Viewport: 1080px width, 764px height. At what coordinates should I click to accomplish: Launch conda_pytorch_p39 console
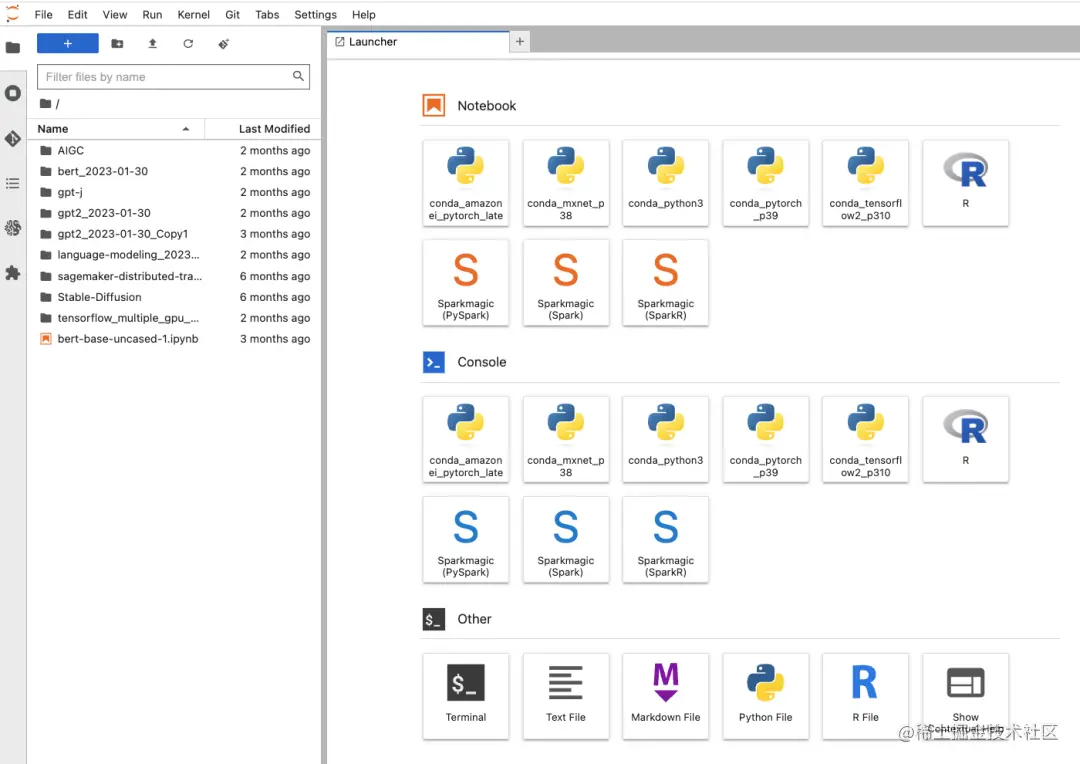click(x=765, y=440)
